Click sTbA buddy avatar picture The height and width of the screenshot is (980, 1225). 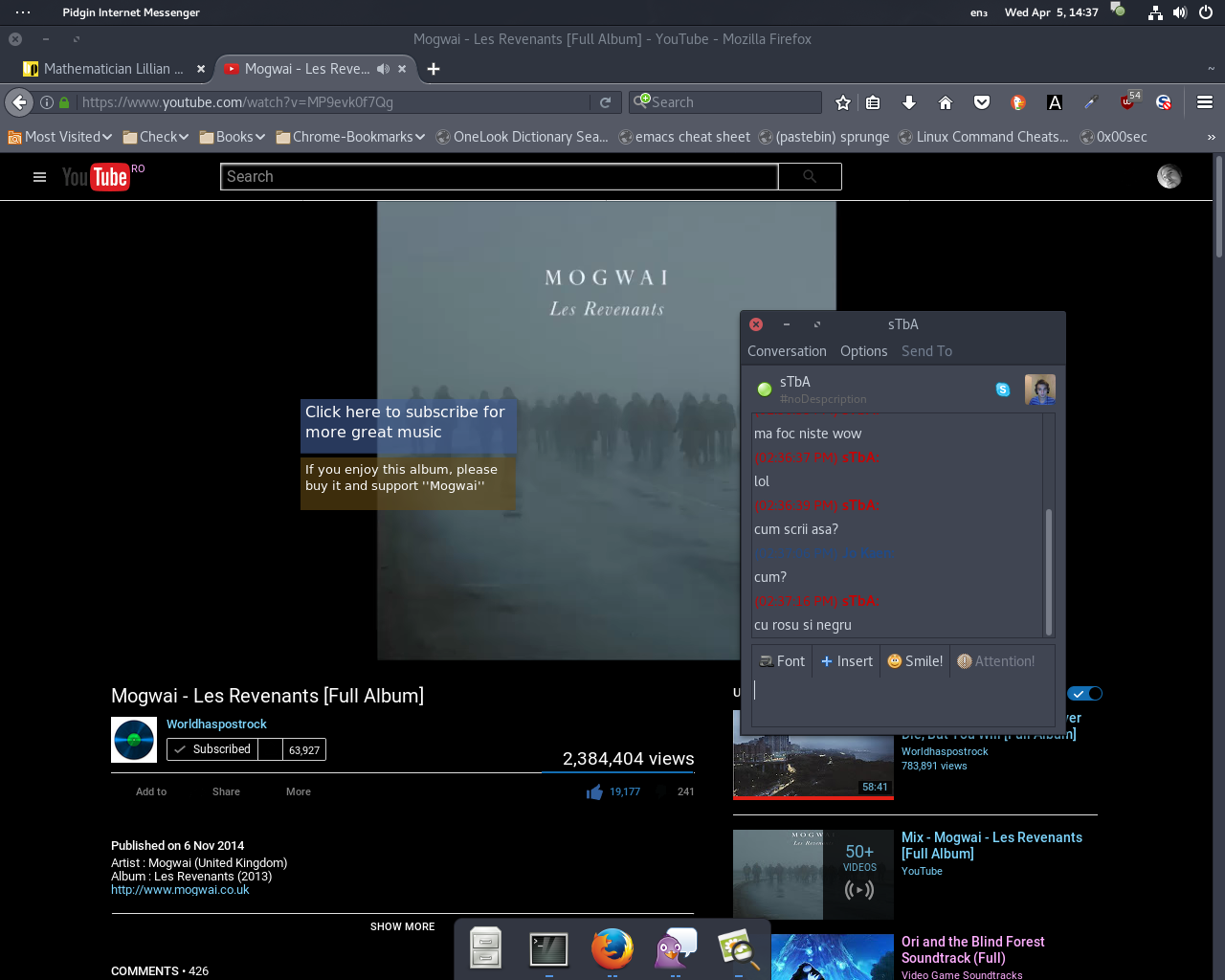click(x=1040, y=390)
